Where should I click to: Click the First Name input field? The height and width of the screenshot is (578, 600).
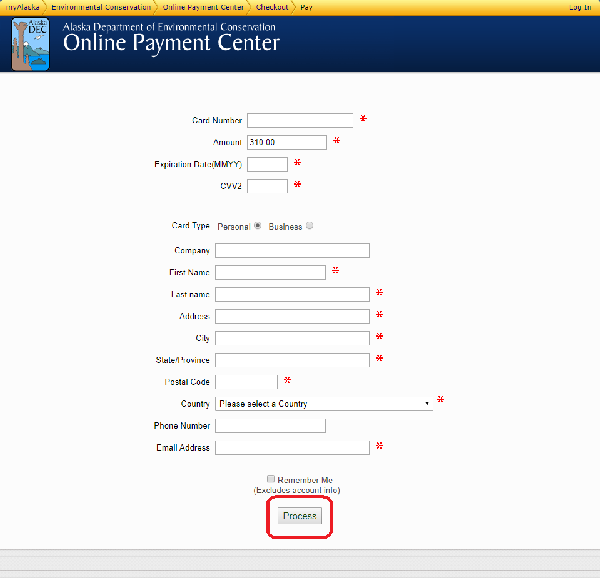coord(270,272)
